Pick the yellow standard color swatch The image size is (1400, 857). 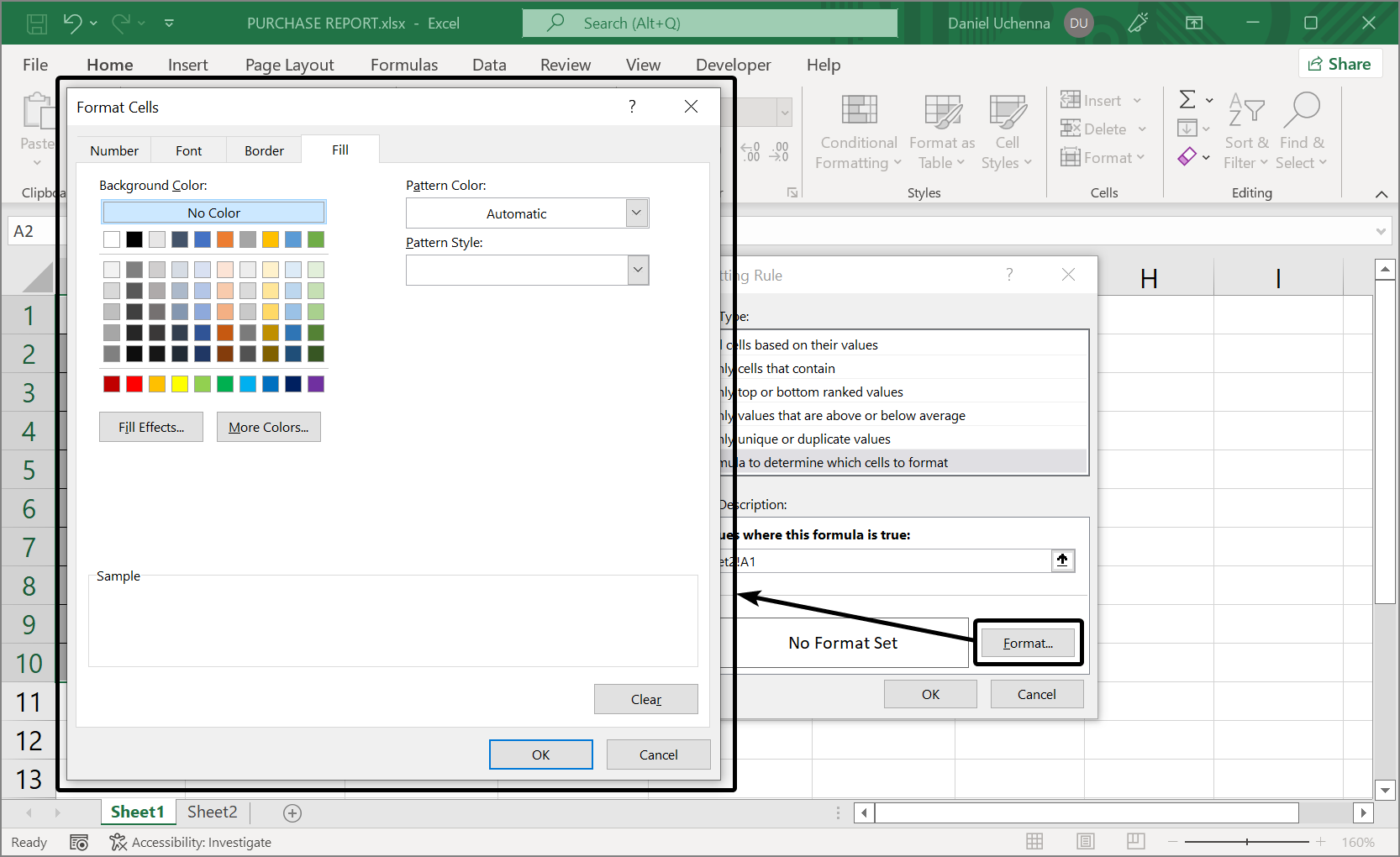pos(180,384)
